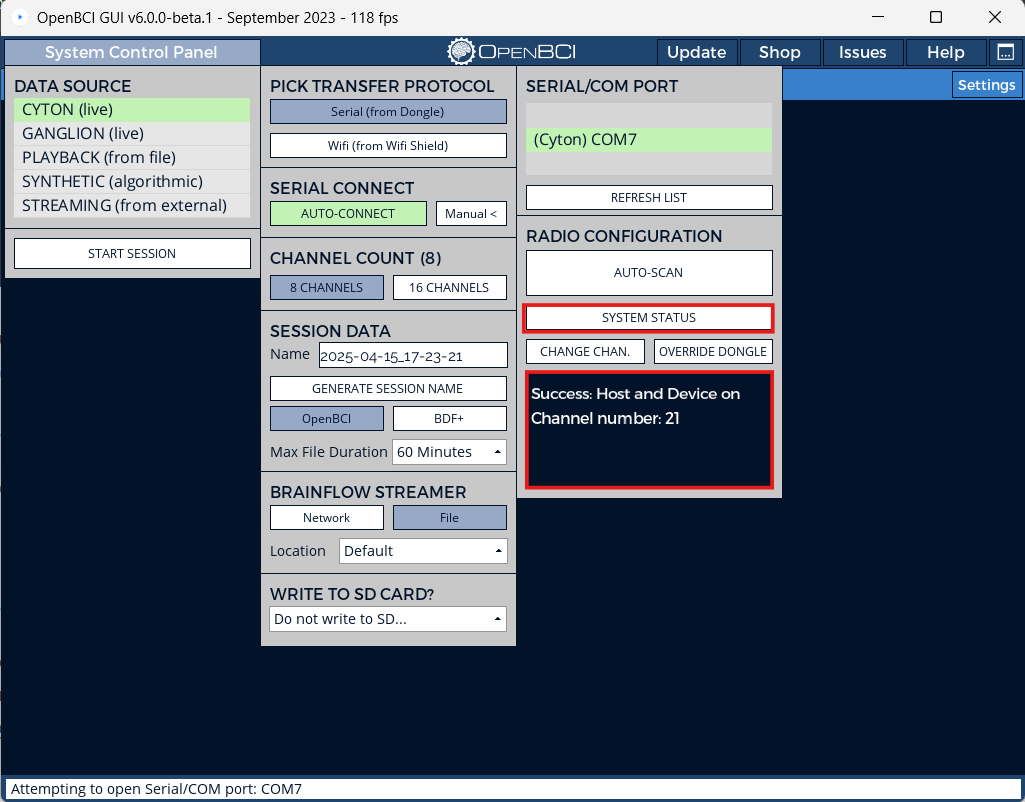Viewport: 1025px width, 802px height.
Task: Open the Shop menu item
Action: coord(779,53)
